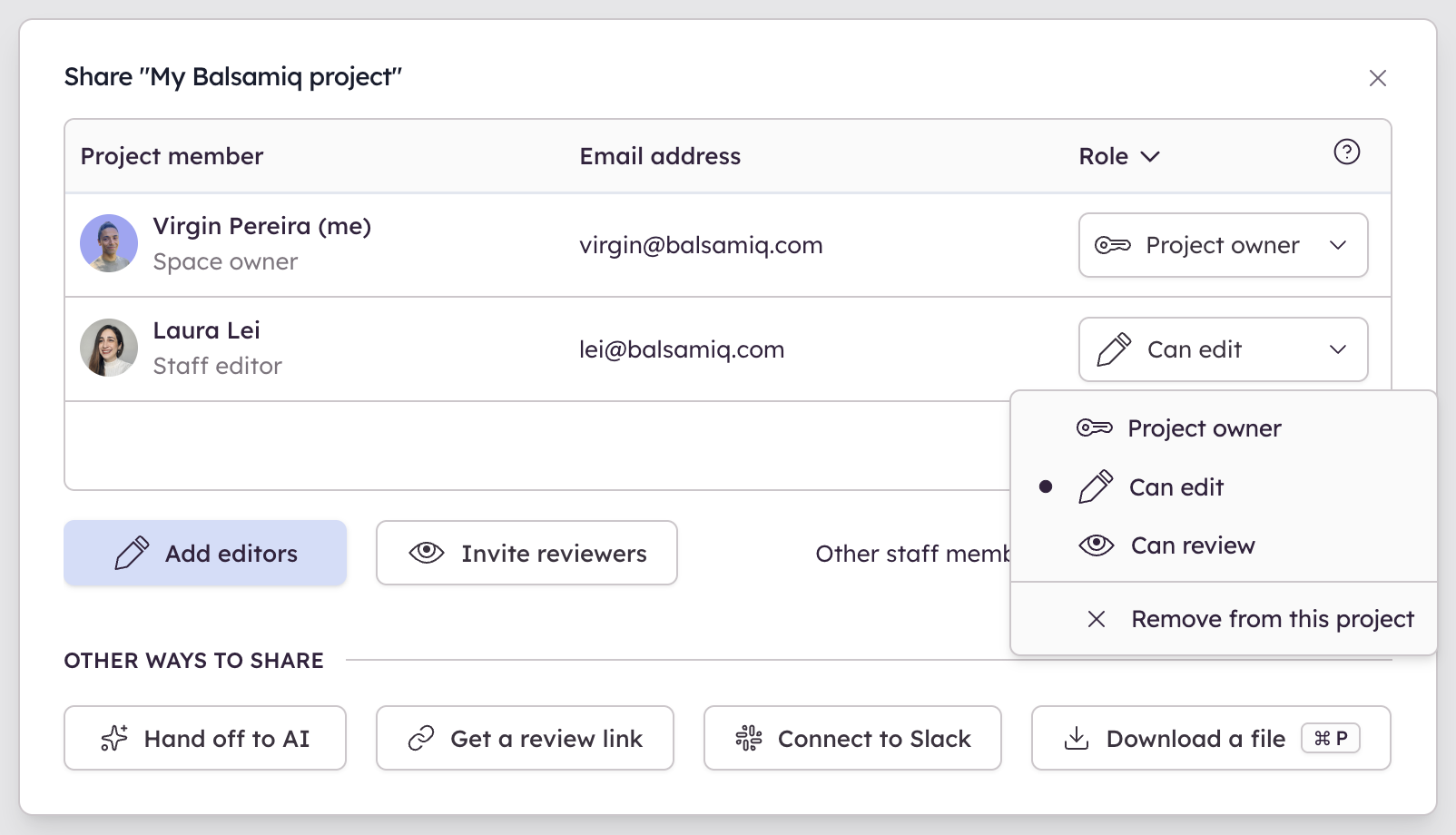Click the Other staff members text
Image resolution: width=1456 pixels, height=835 pixels.
click(912, 554)
